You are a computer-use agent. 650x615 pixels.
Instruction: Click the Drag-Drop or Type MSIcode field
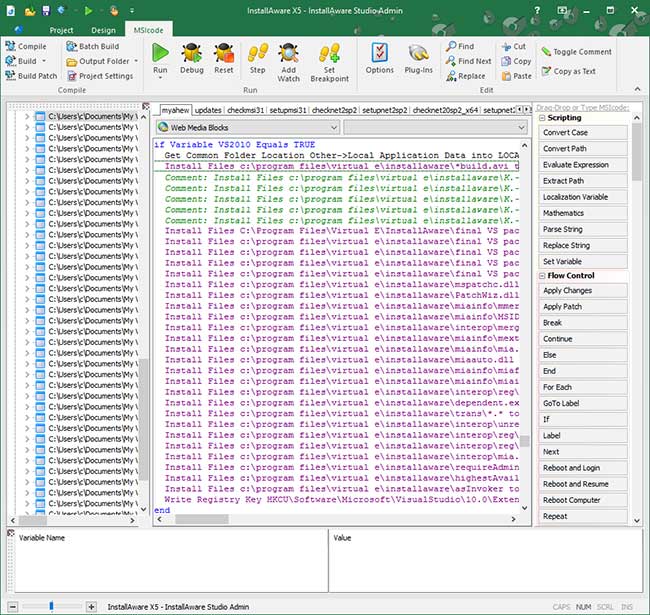tap(582, 107)
